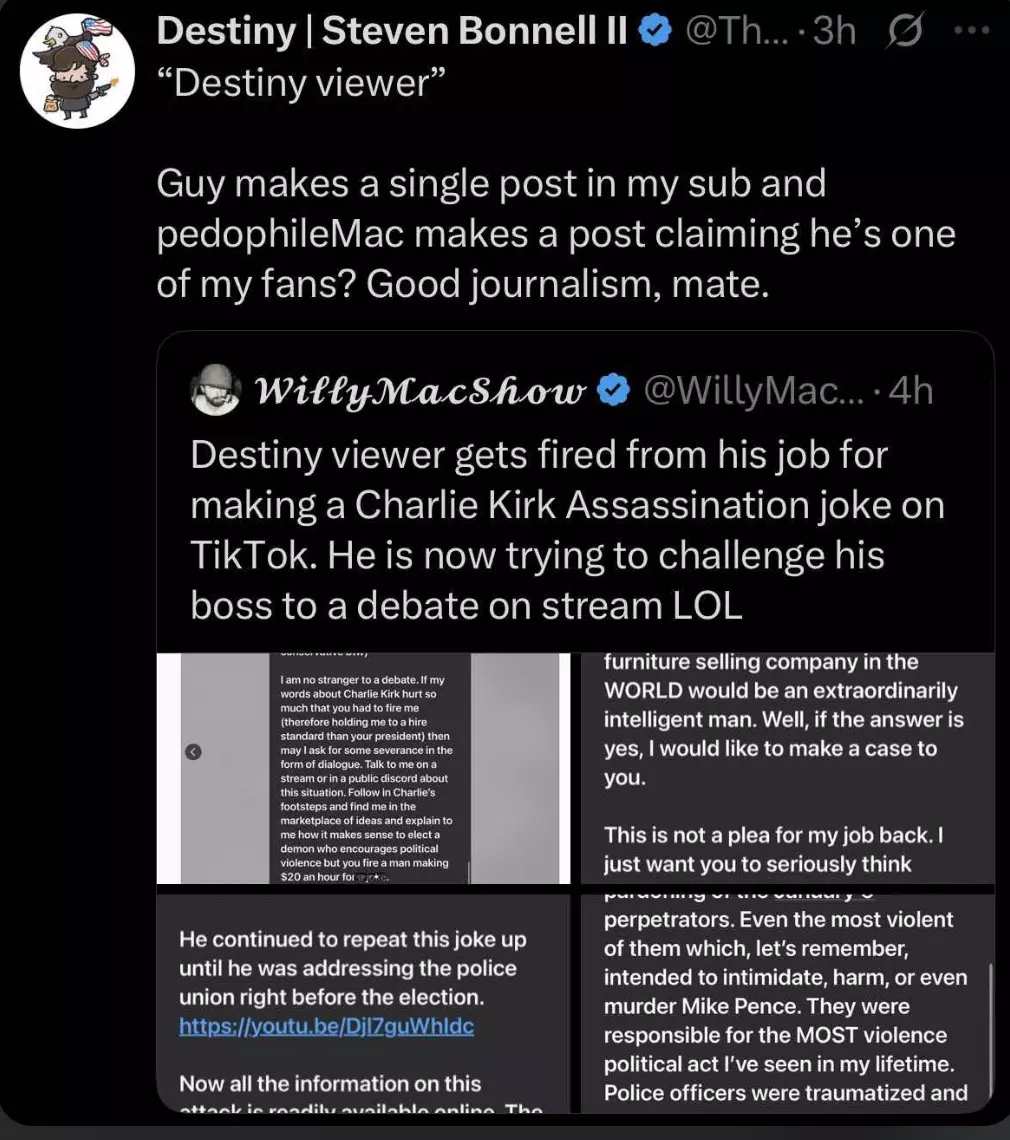Open the "furniture selling company" image
Screen dimensions: 1010x1140
coord(787,768)
